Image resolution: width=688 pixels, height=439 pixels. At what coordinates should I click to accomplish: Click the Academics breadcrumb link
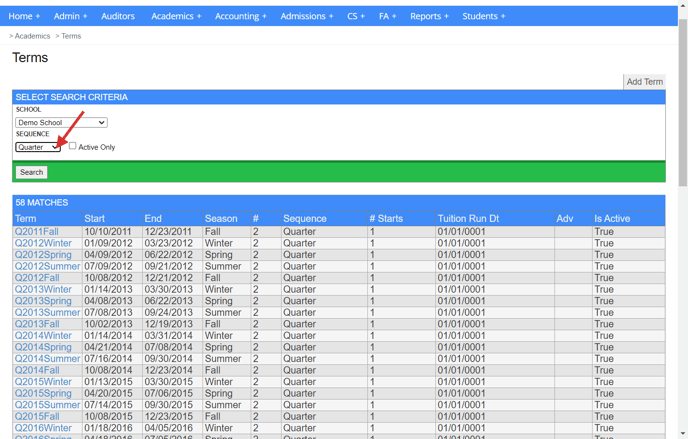pos(32,36)
